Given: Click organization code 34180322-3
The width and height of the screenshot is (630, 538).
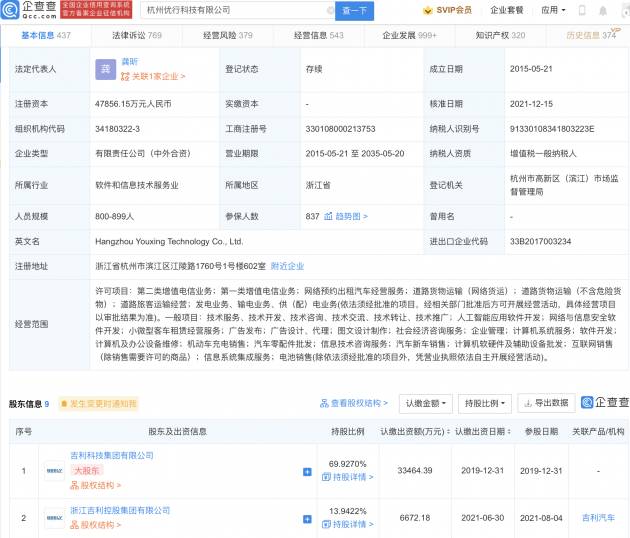Looking at the screenshot, I should pyautogui.click(x=117, y=129).
